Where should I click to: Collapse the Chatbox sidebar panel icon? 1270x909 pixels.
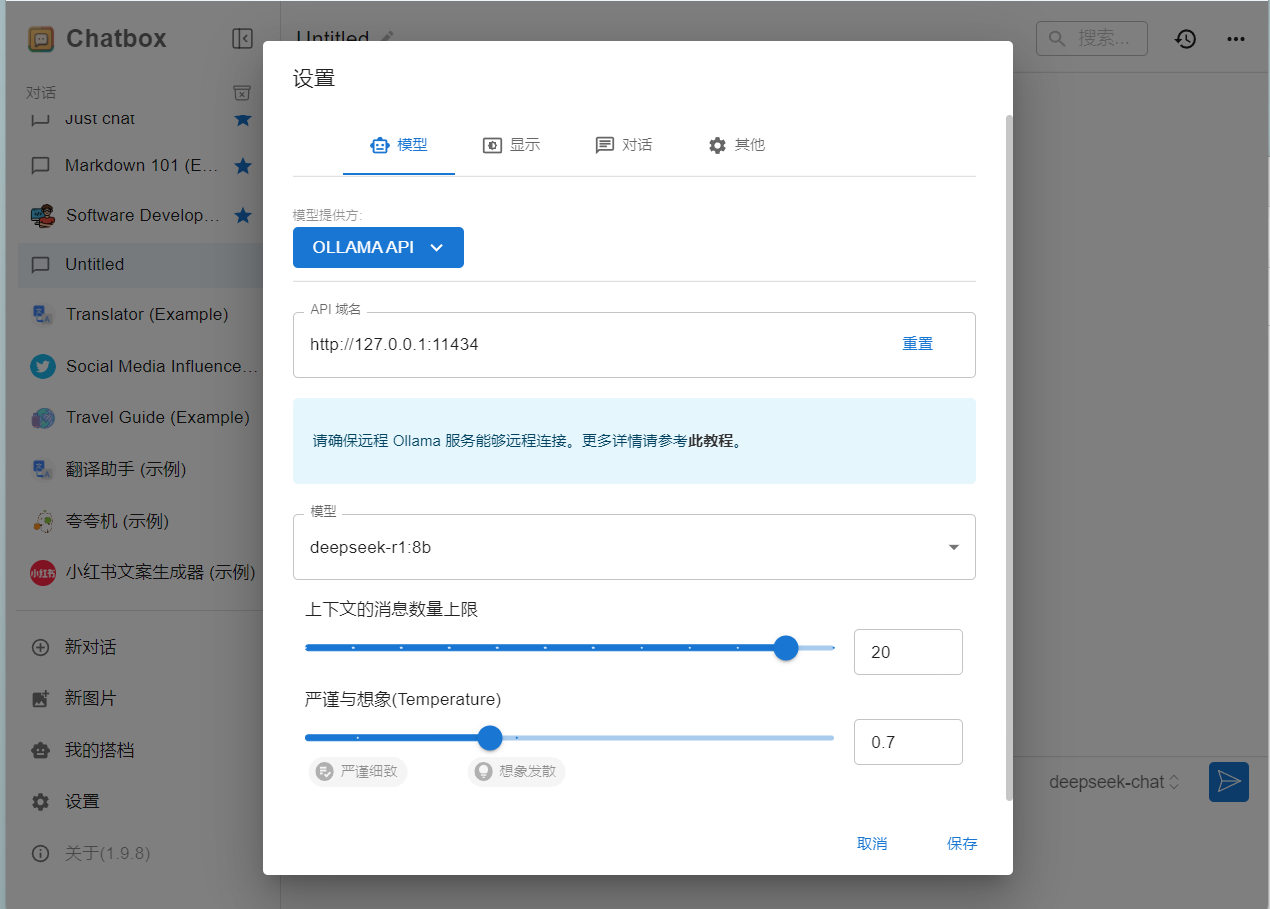(242, 39)
